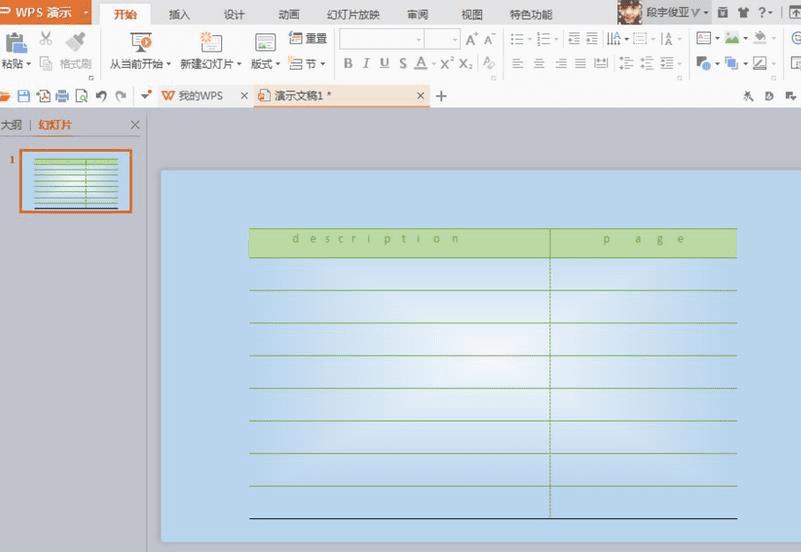This screenshot has width=801, height=552.
Task: Start slideshow from current slide icon
Action: 141,42
